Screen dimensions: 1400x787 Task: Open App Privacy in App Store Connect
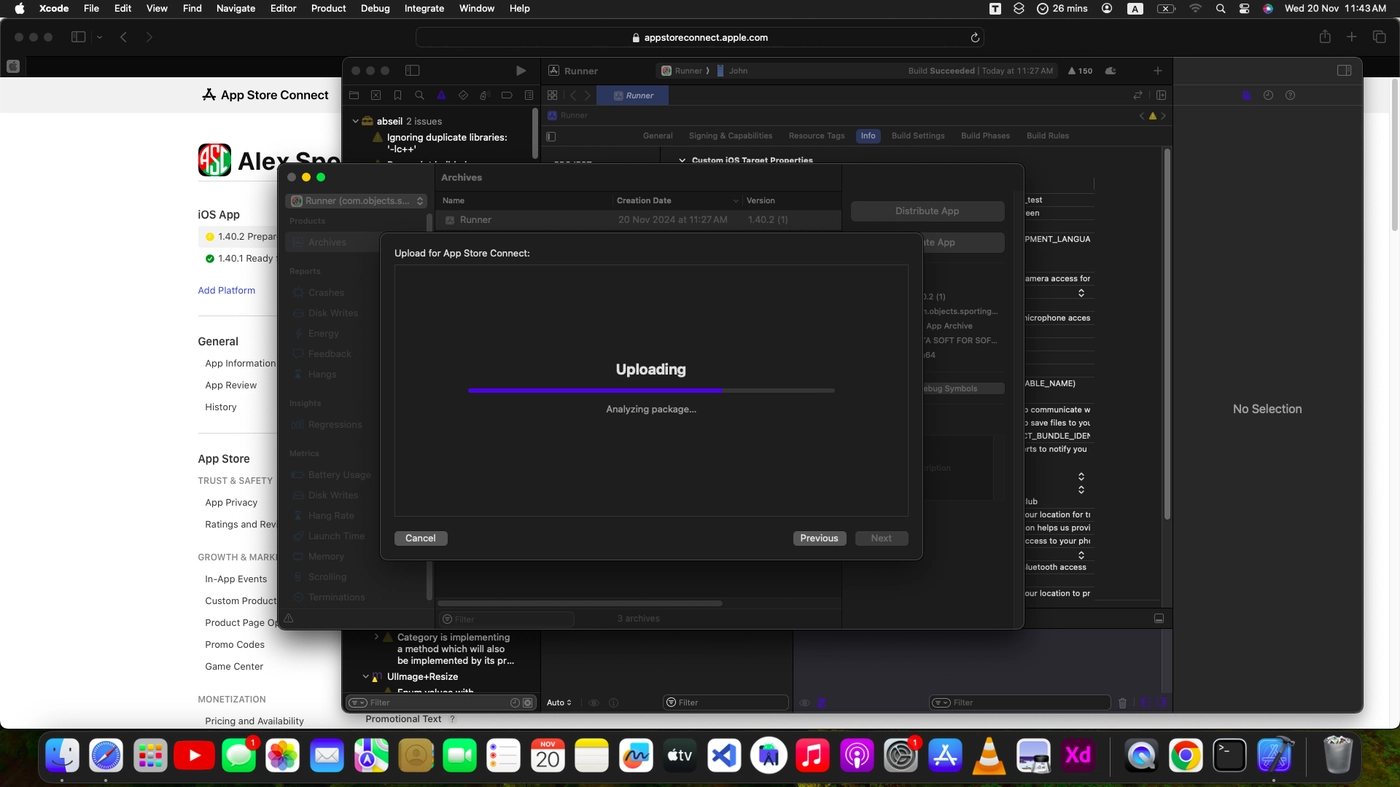coord(231,502)
